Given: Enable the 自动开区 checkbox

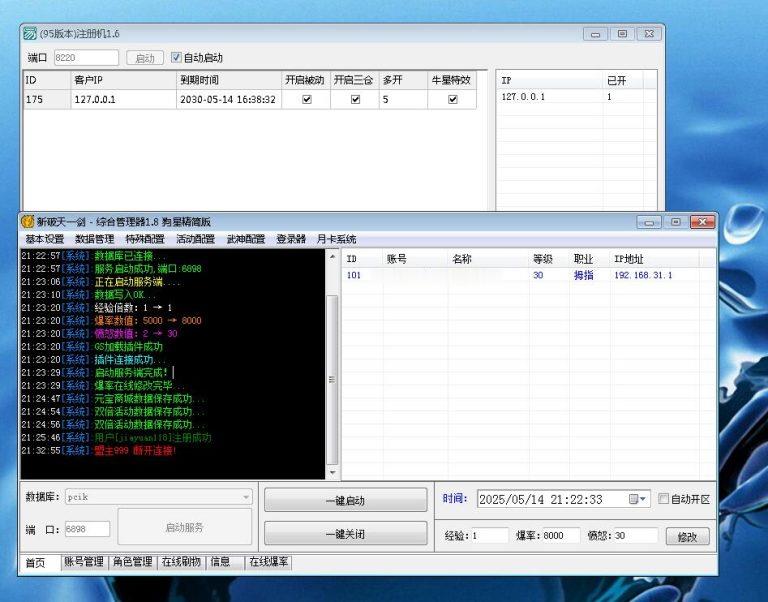Looking at the screenshot, I should pos(663,499).
